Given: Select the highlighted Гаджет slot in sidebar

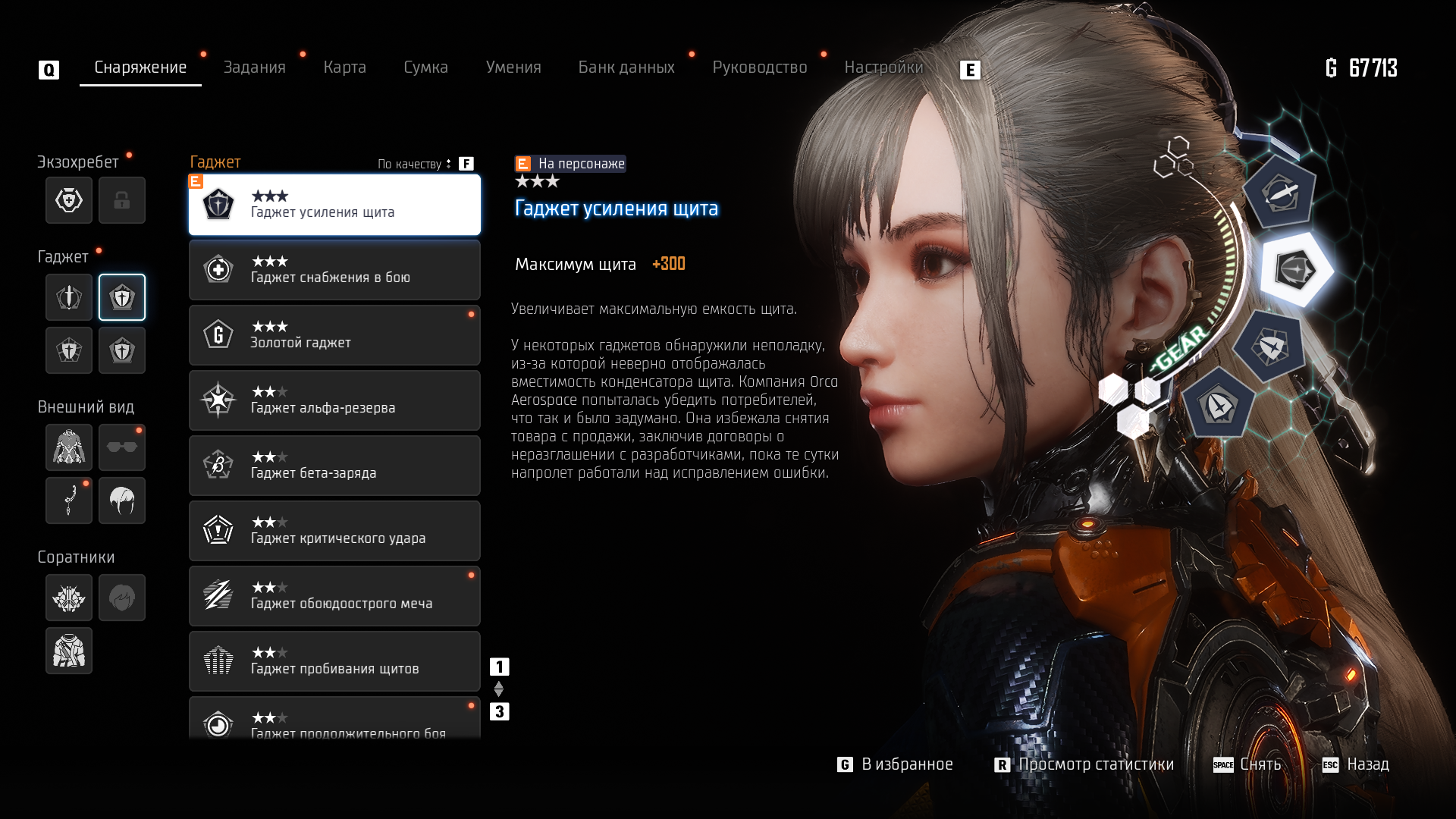Looking at the screenshot, I should 122,297.
